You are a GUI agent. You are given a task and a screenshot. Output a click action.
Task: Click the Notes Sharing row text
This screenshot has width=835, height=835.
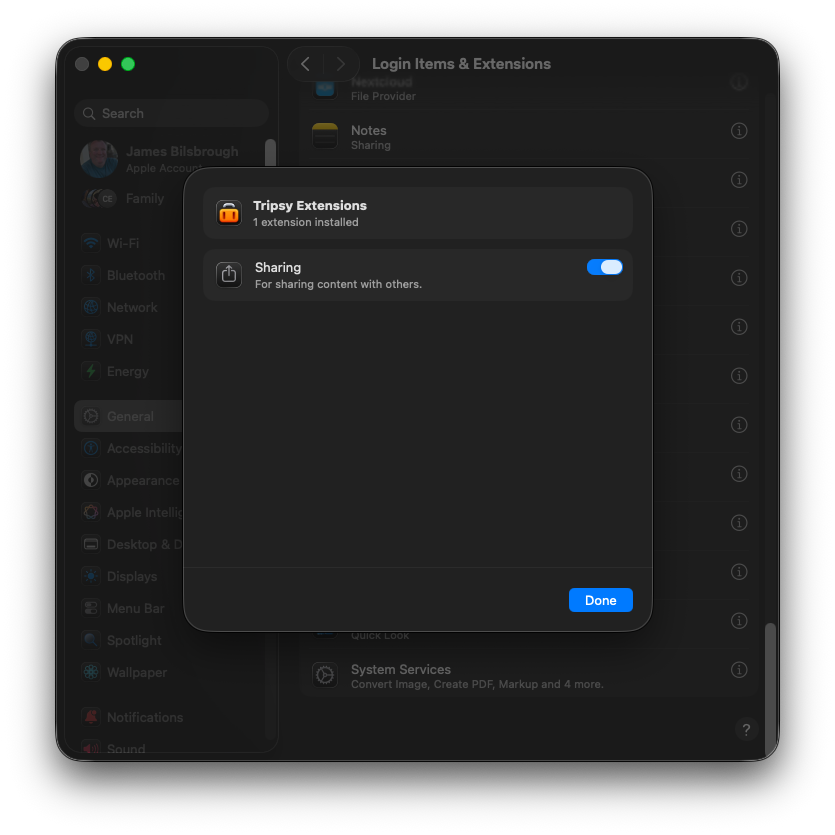(371, 137)
